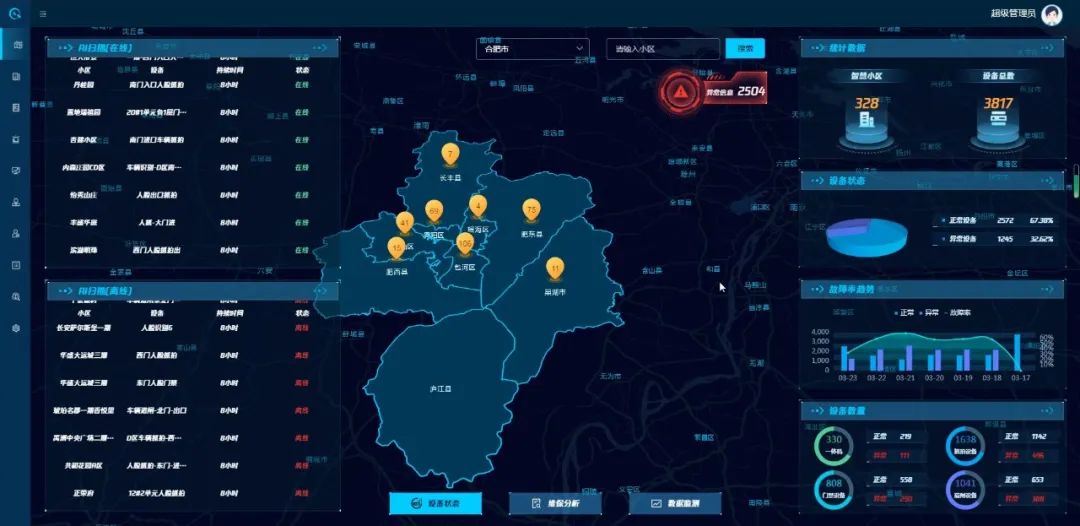Screen dimensions: 1080x526
Task: Open the third sidebar document-list icon
Action: click(x=17, y=108)
